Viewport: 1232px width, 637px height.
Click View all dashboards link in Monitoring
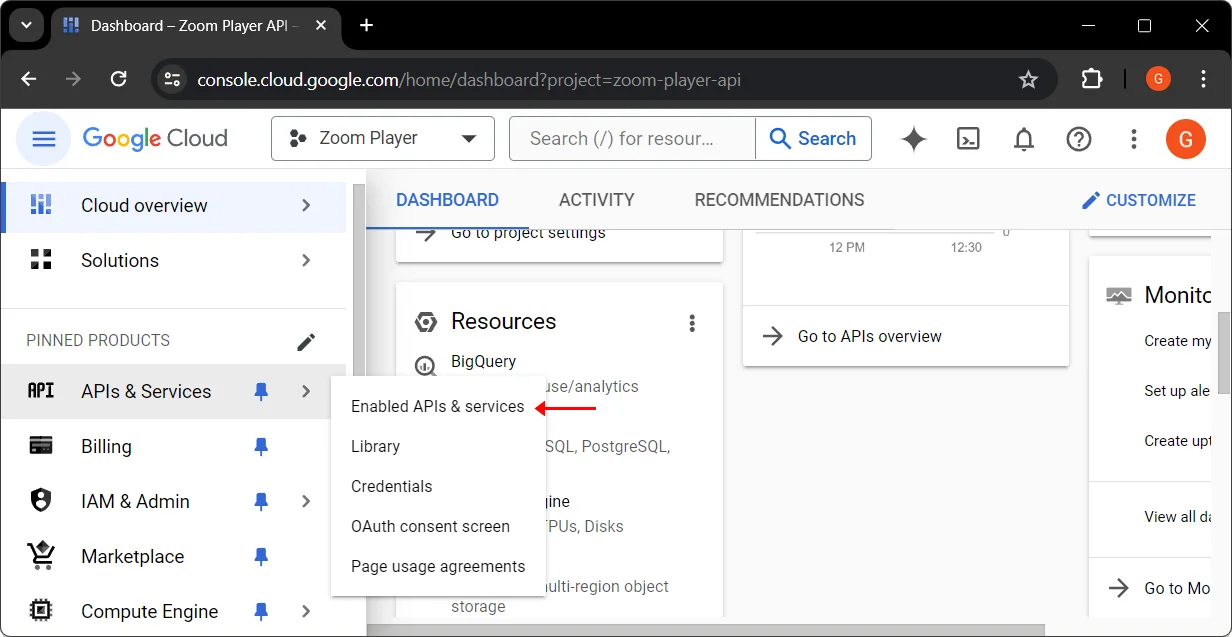click(x=1178, y=517)
